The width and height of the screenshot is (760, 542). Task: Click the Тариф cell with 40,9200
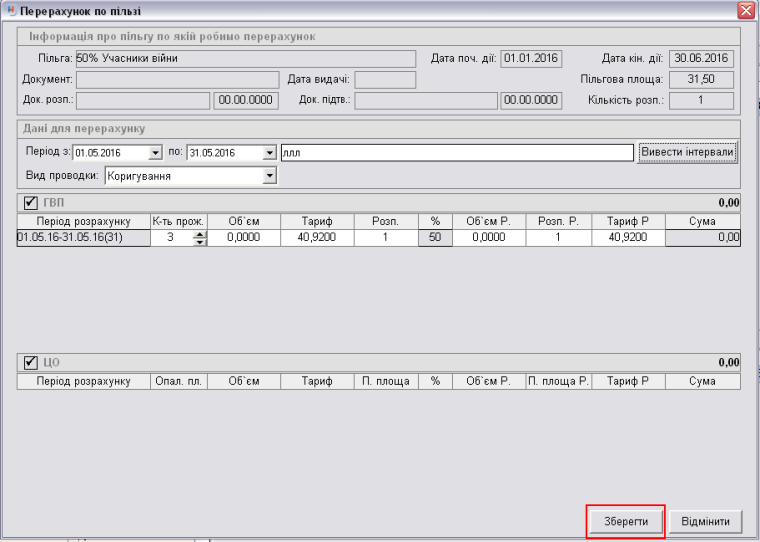[315, 238]
